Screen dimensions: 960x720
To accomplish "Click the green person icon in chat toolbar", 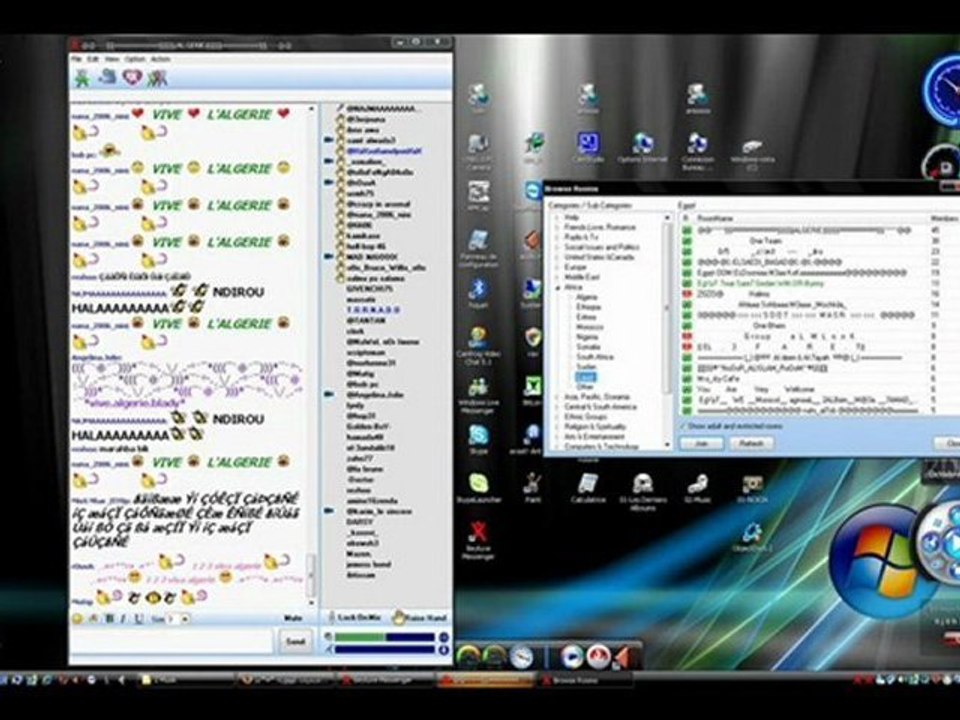I will click(x=82, y=77).
